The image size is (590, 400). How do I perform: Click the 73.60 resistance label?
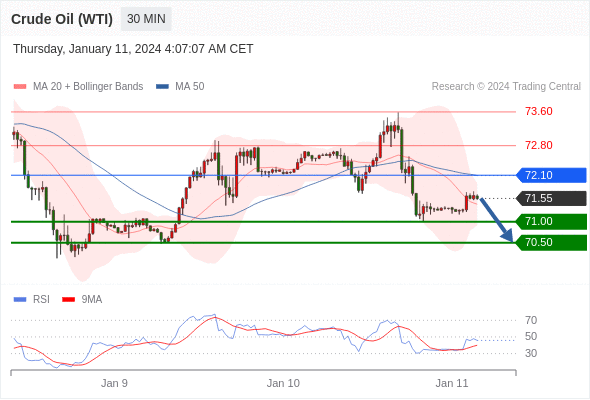pyautogui.click(x=539, y=111)
